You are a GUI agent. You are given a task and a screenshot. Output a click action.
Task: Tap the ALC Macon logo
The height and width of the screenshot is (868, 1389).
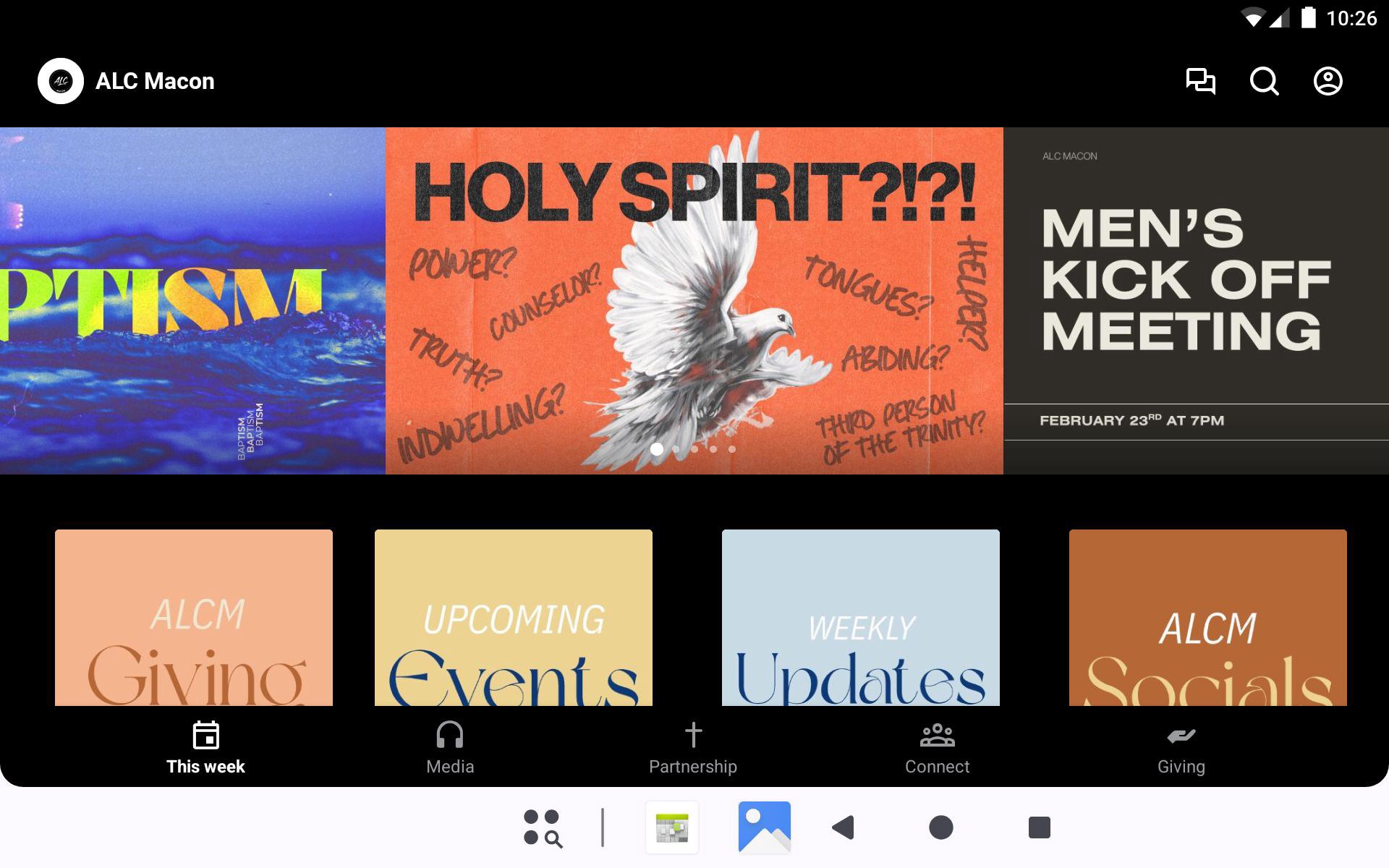tap(61, 81)
